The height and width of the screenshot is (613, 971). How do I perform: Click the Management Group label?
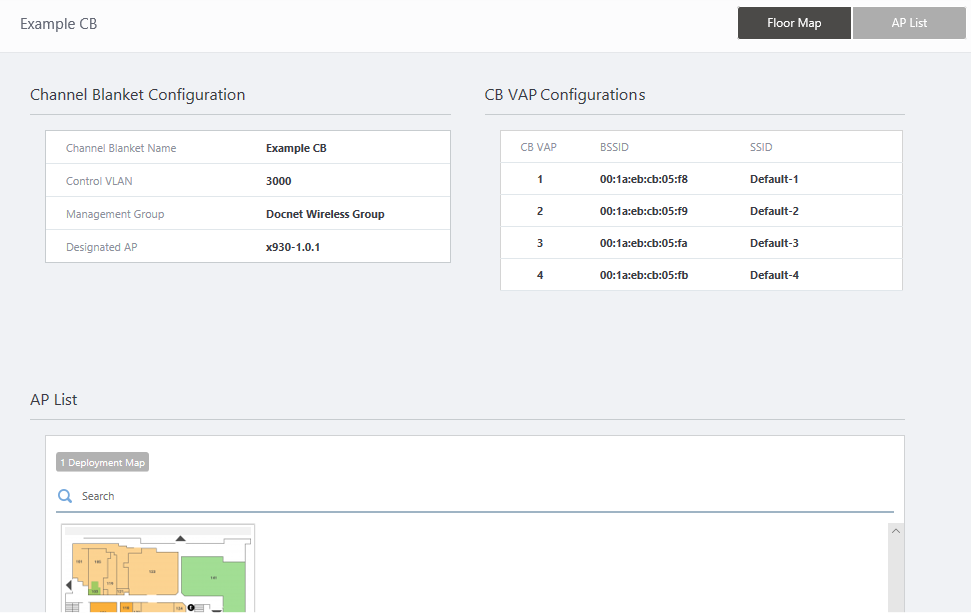tap(115, 214)
